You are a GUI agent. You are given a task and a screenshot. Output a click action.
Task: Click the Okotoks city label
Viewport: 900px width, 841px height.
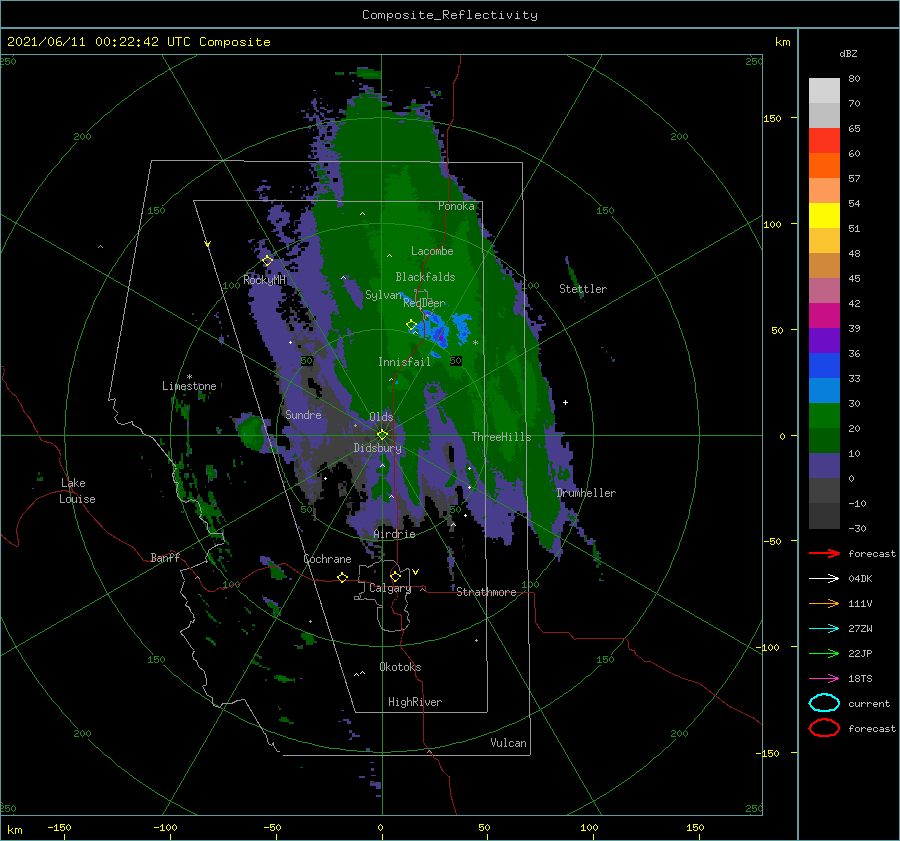tap(401, 667)
